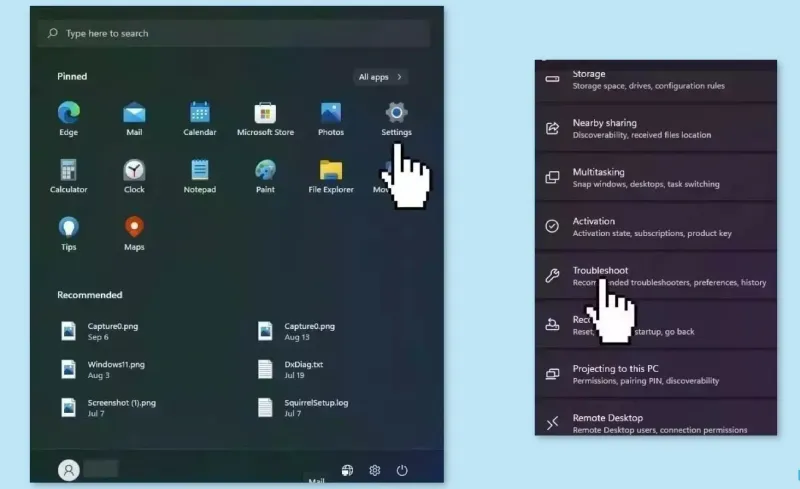Screen dimensions: 800x489
Task: Click the globe icon in Start footer
Action: pyautogui.click(x=347, y=470)
